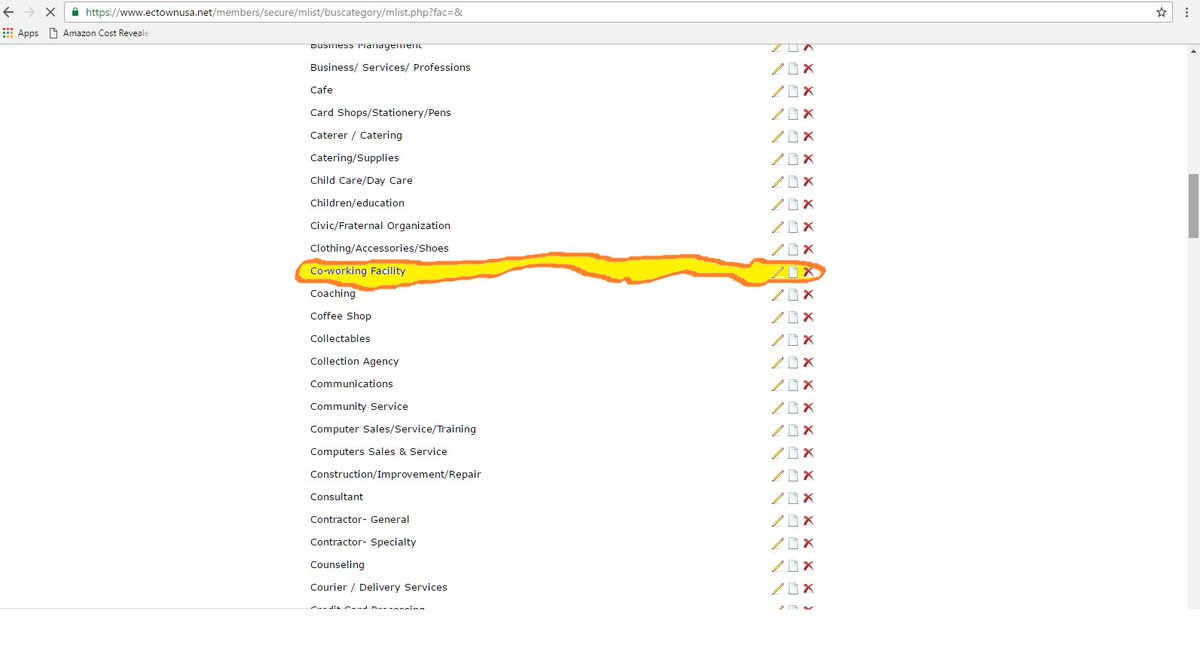Click the Collectables category name
Image resolution: width=1200 pixels, height=663 pixels.
[x=340, y=339]
